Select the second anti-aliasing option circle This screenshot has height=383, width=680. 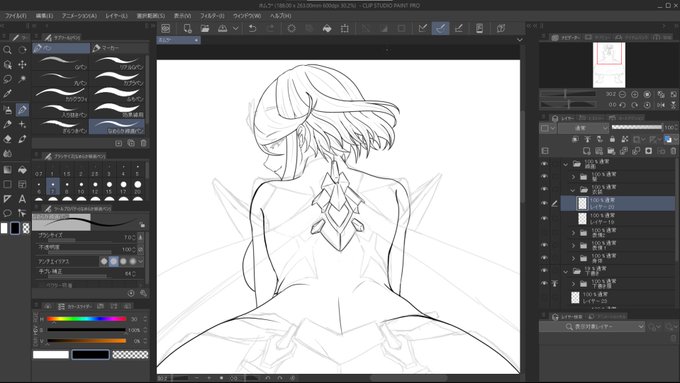click(x=114, y=261)
